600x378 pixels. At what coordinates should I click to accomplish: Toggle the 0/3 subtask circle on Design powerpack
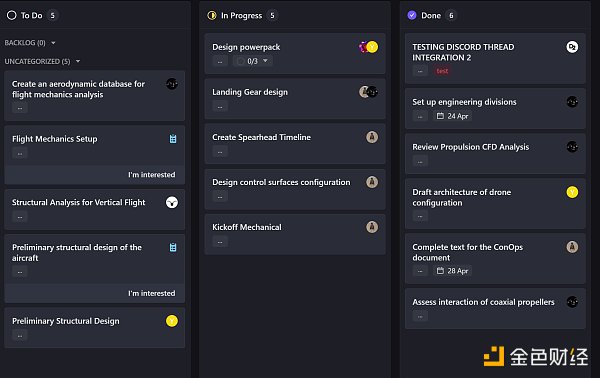[240, 61]
